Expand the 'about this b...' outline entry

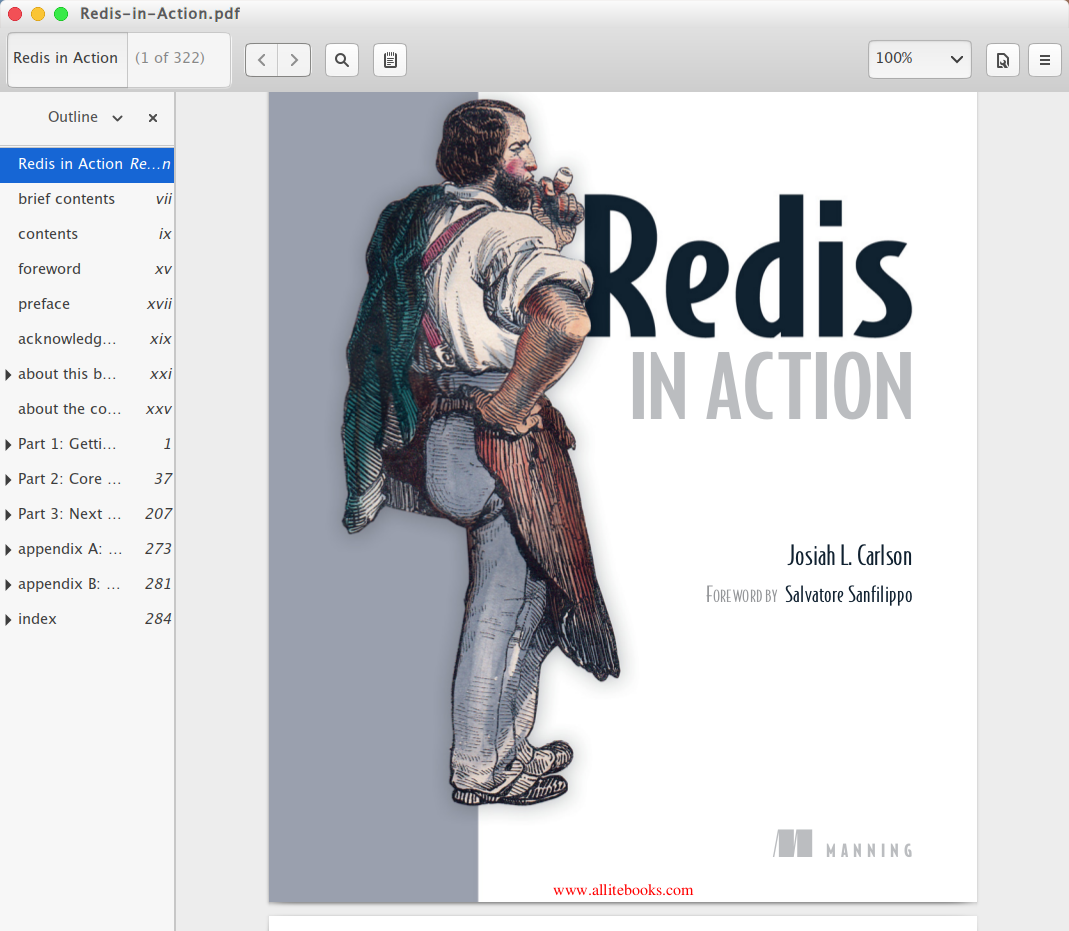(8, 375)
